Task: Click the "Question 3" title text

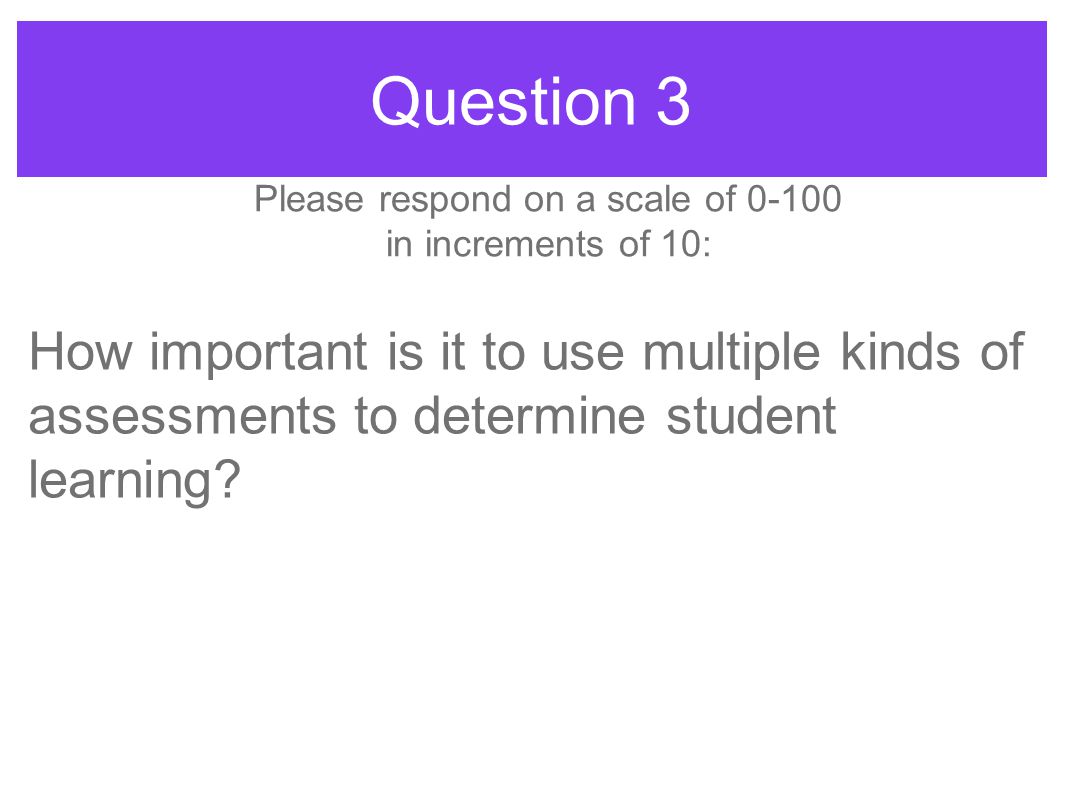Action: 530,102
